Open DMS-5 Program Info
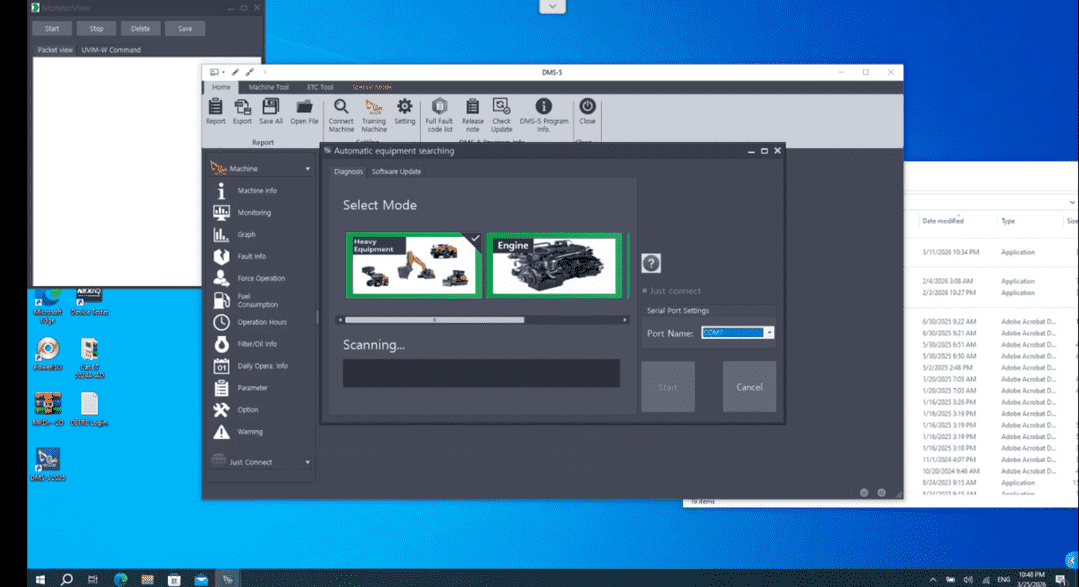Image resolution: width=1079 pixels, height=587 pixels. (543, 107)
